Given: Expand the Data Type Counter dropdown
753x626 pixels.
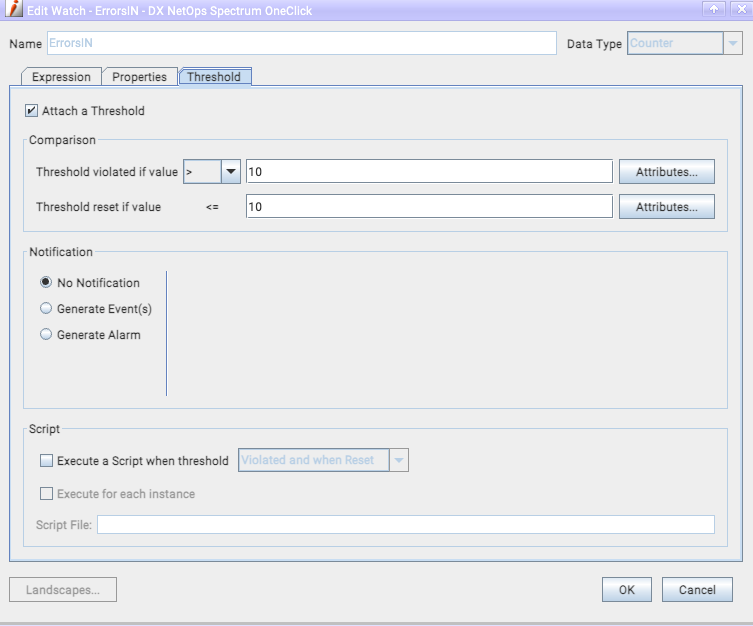Looking at the screenshot, I should coord(733,43).
